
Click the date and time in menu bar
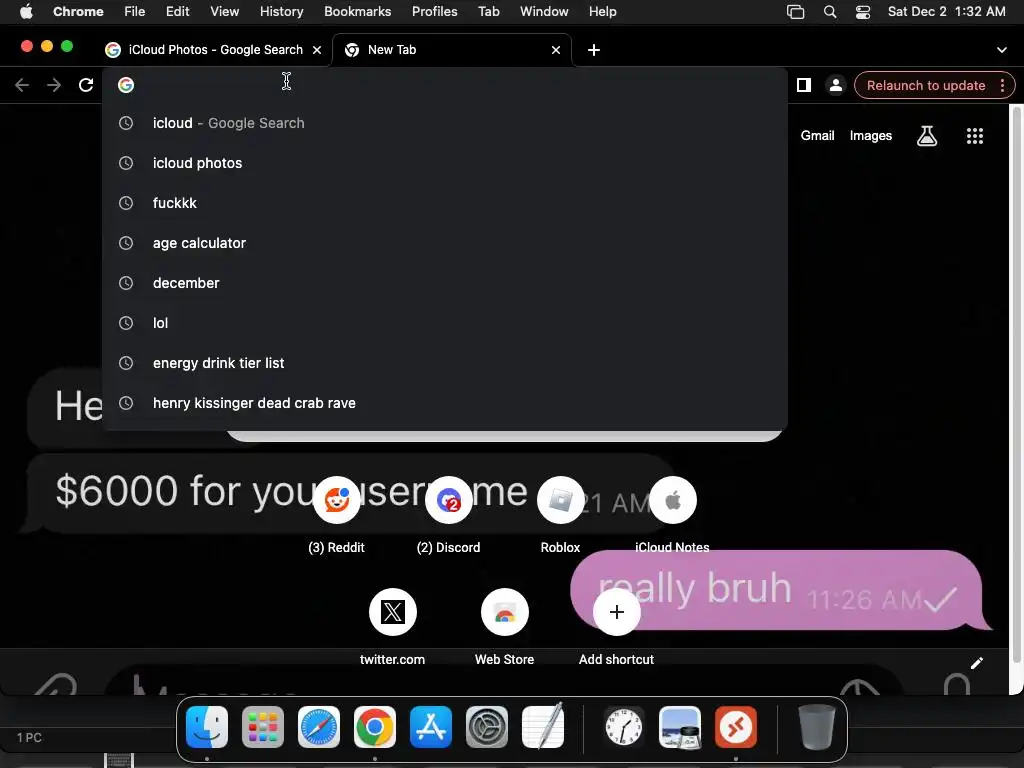(946, 12)
